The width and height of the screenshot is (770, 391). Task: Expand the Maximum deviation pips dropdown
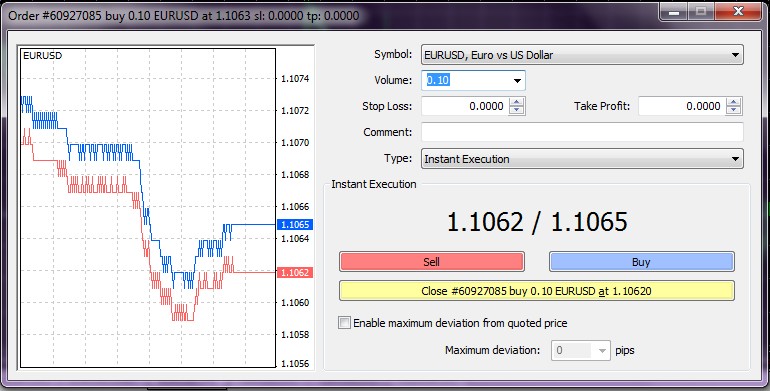click(x=603, y=351)
